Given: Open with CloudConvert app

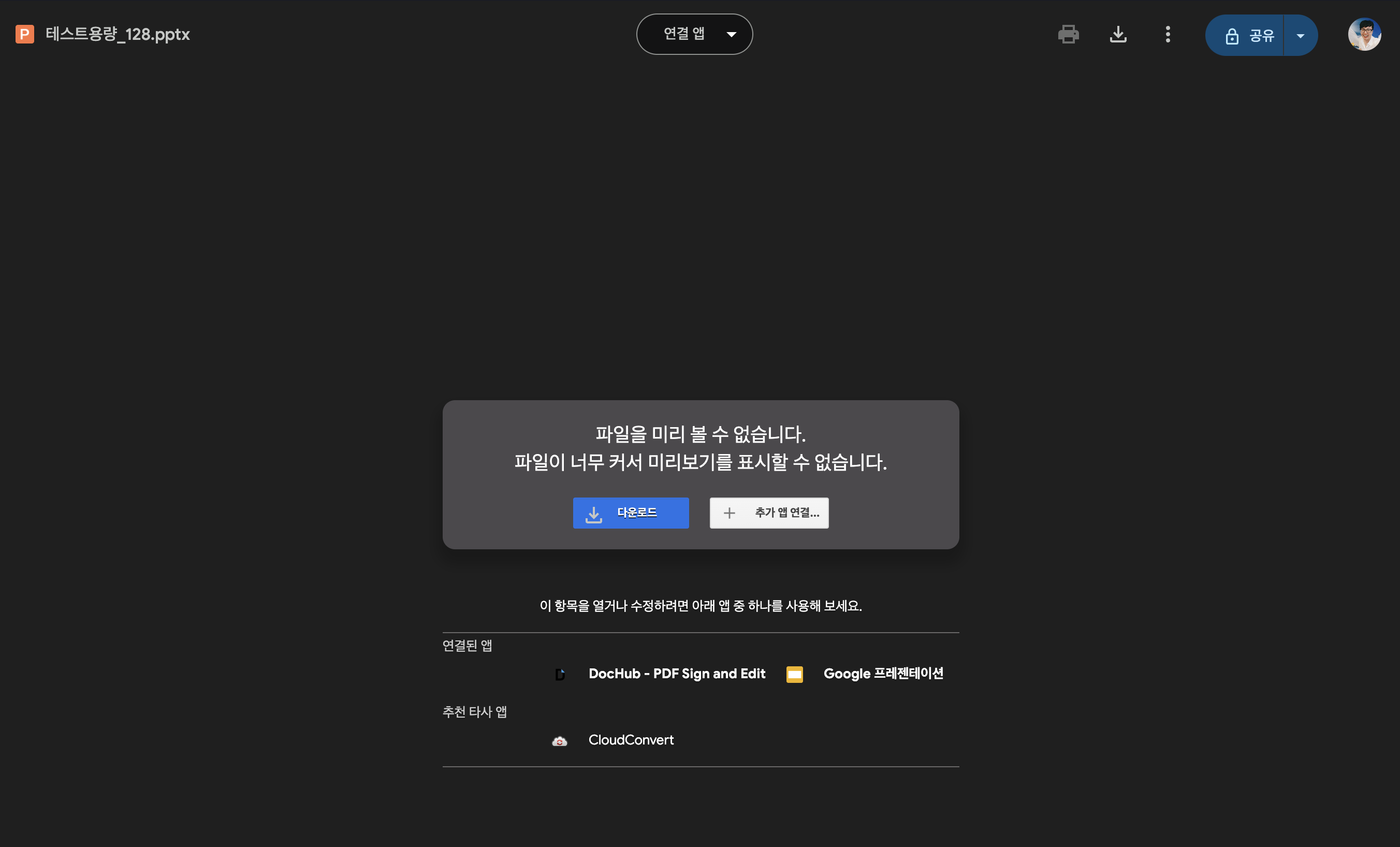Looking at the screenshot, I should 631,740.
